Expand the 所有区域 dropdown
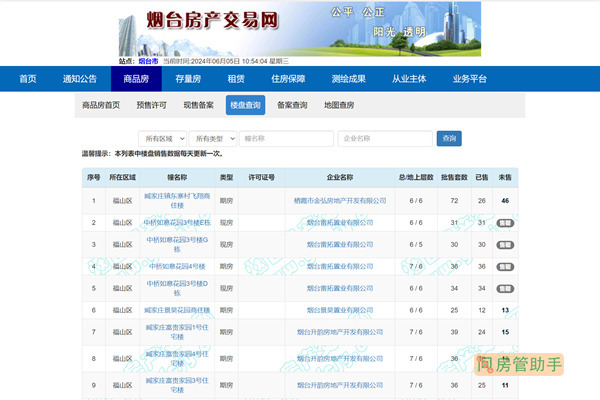 click(162, 138)
